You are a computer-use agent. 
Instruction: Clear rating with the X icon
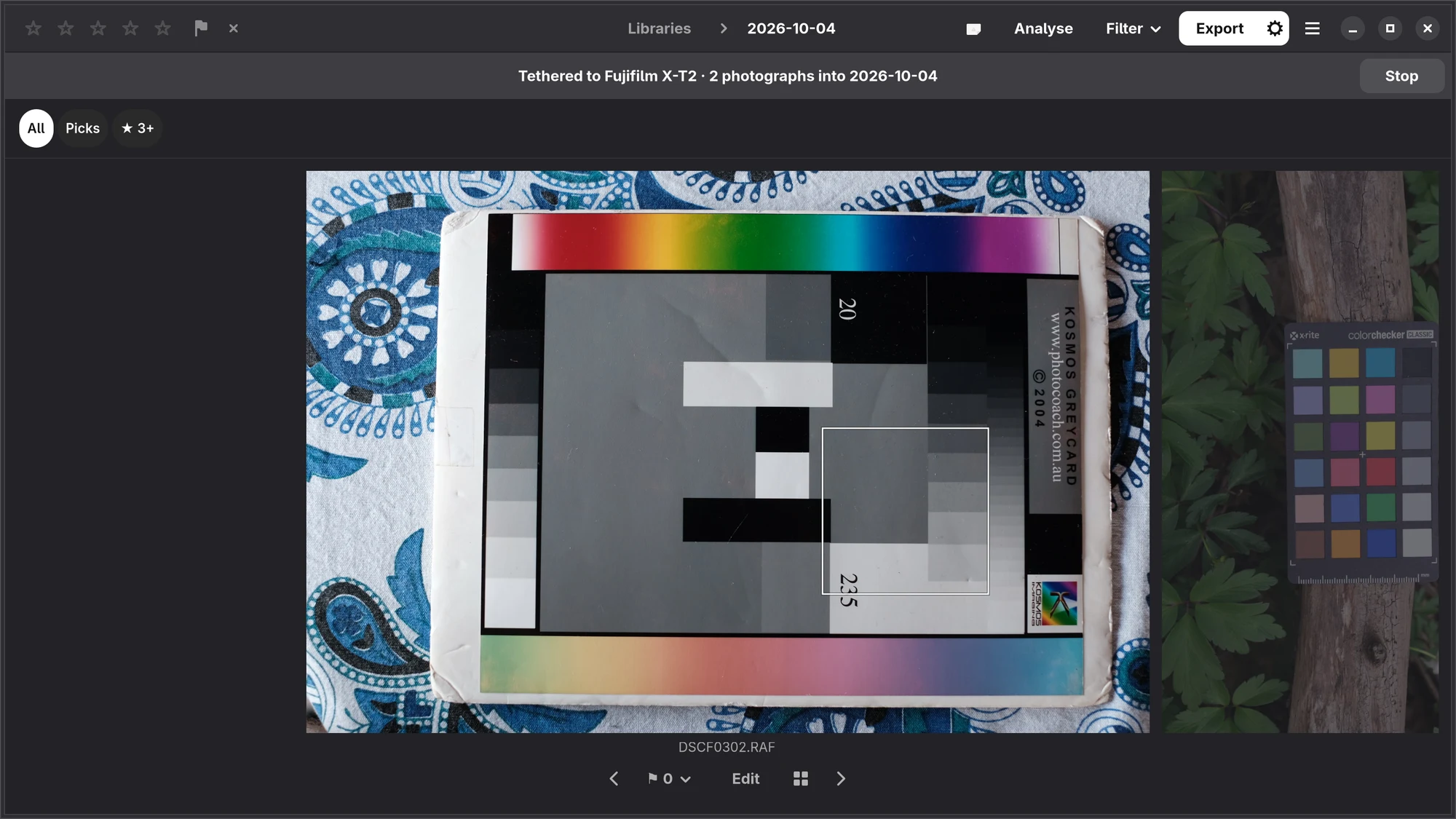(234, 28)
